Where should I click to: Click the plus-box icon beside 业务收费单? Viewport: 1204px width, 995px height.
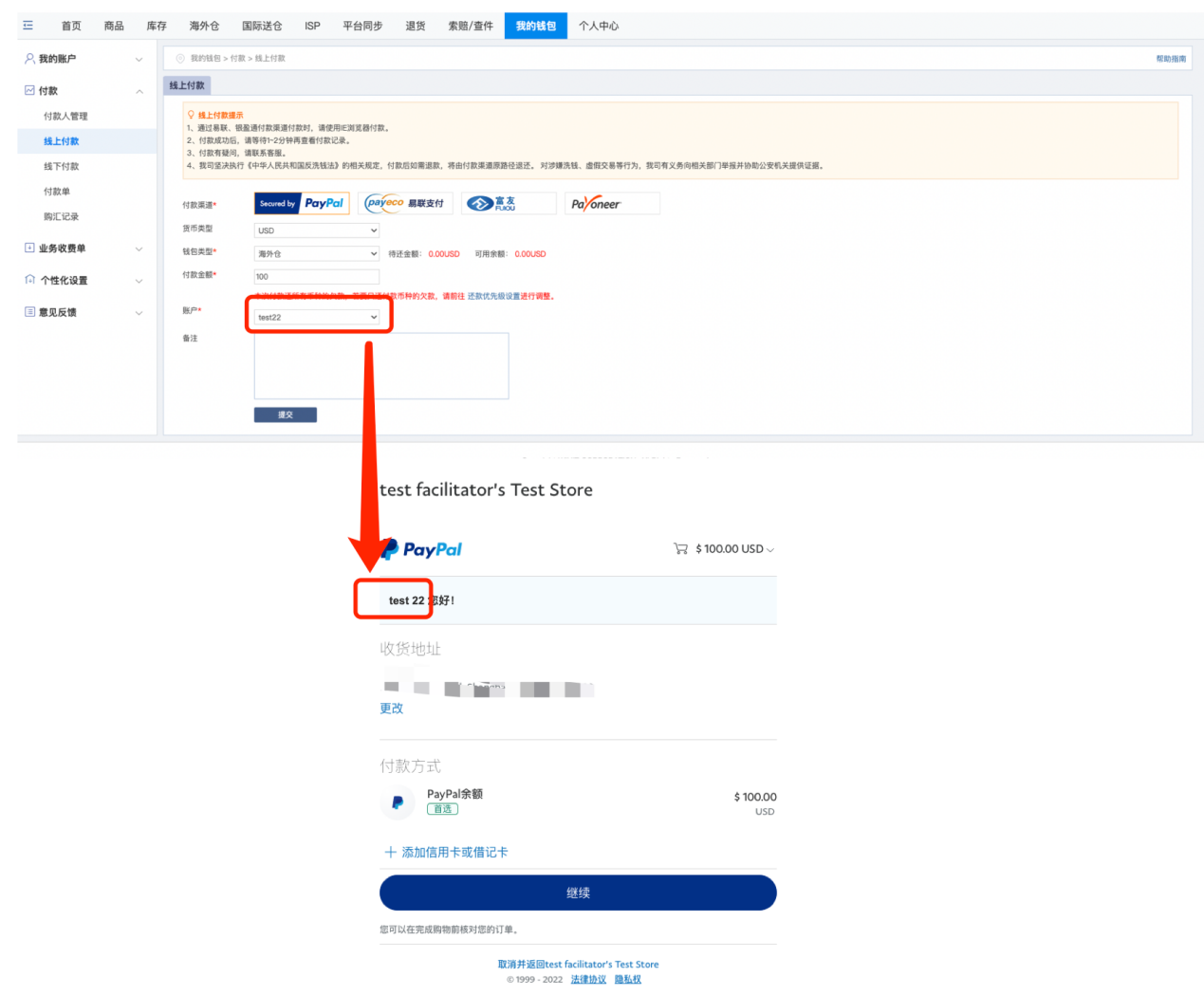(29, 249)
